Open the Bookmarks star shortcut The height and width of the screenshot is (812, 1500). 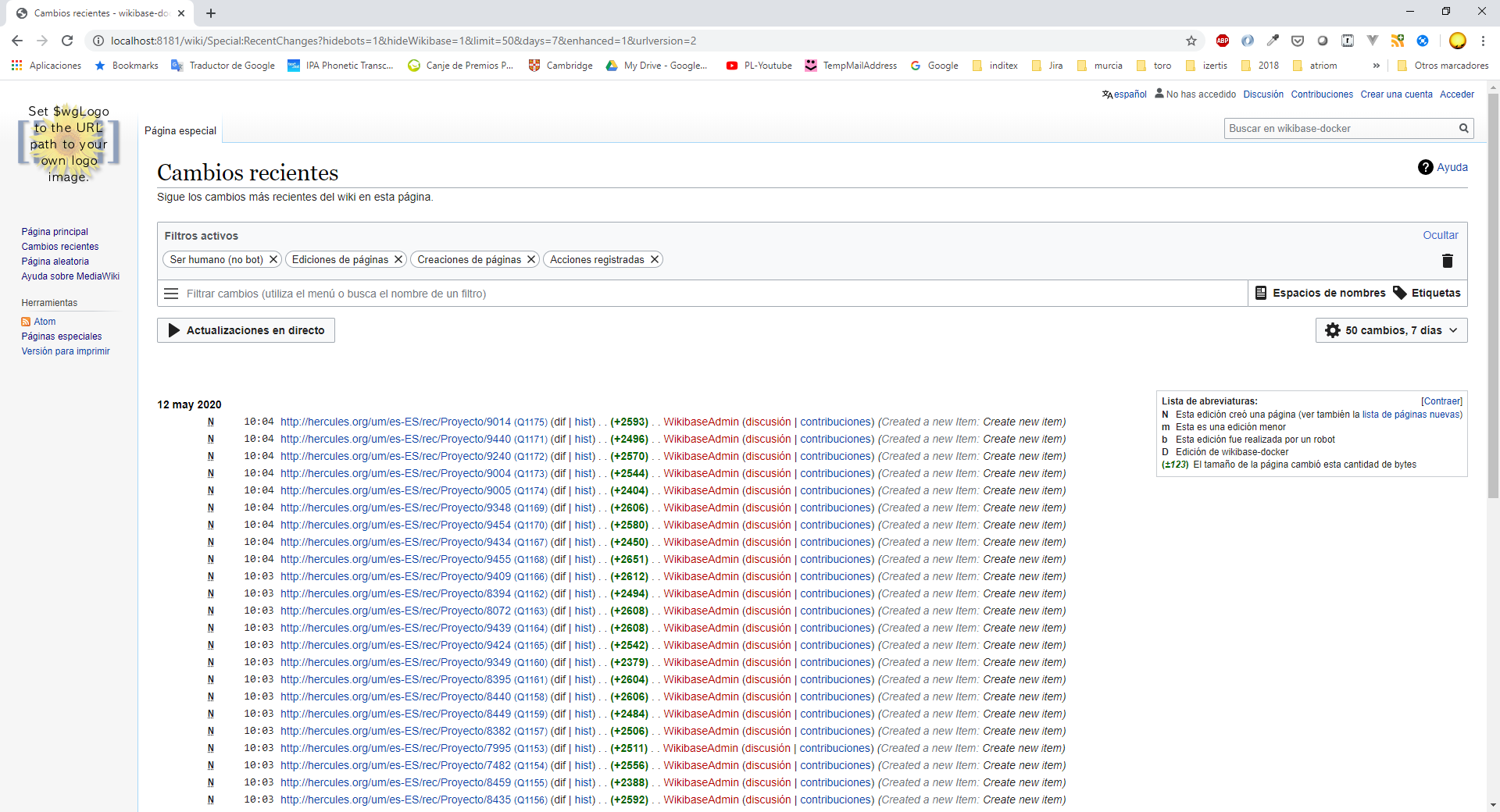tap(127, 66)
